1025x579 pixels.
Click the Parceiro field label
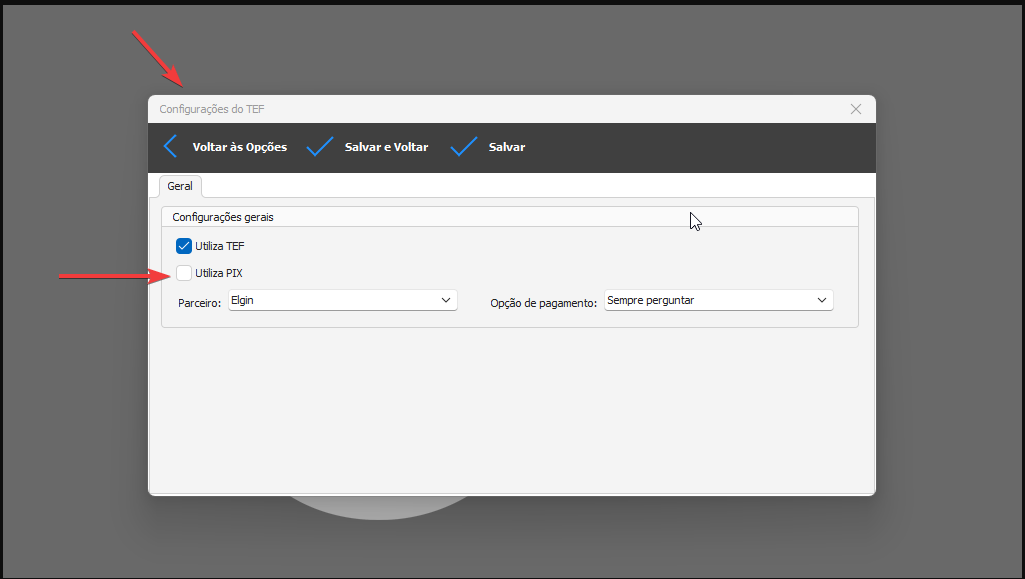pyautogui.click(x=199, y=302)
